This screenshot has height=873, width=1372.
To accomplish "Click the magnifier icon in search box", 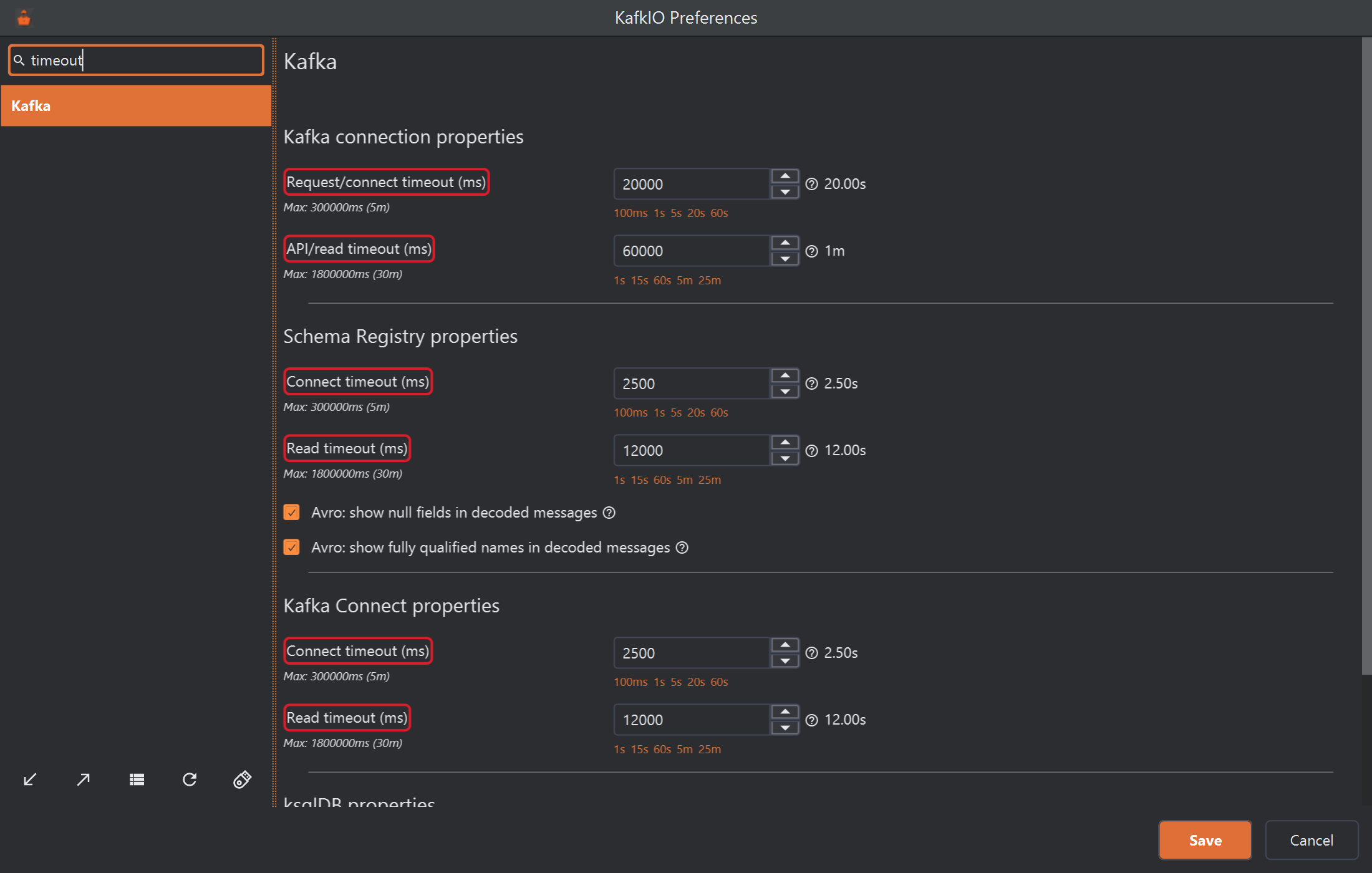I will [x=19, y=60].
